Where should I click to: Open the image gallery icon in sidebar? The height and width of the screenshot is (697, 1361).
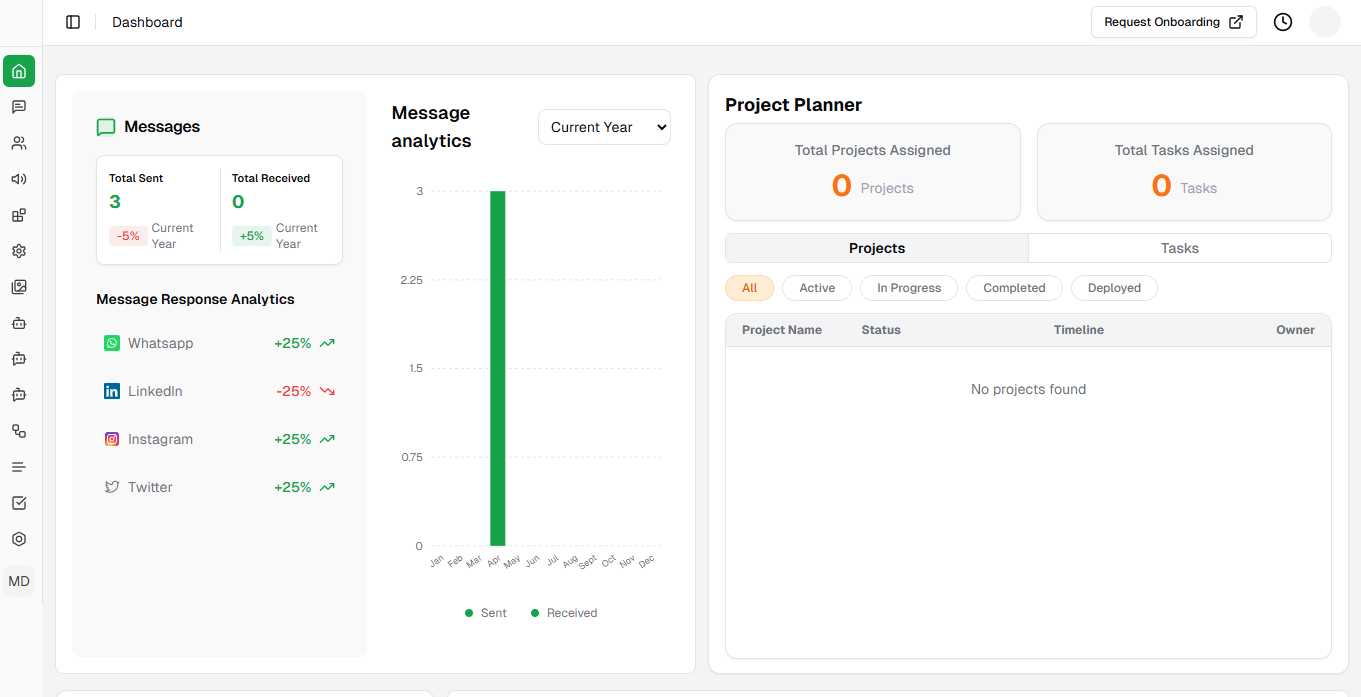click(x=19, y=287)
